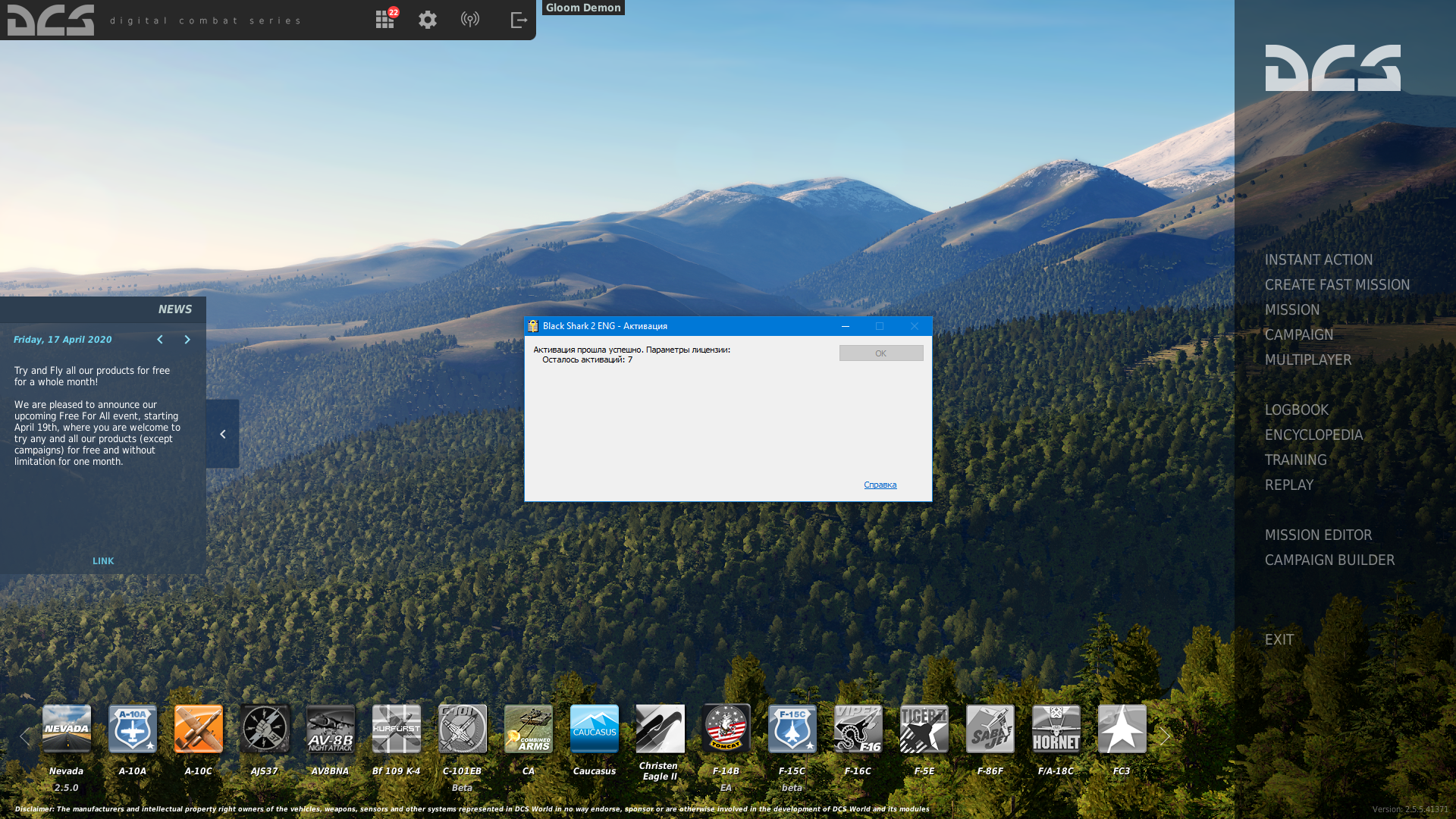Click the NEWS panel header
1456x819 pixels.
(x=103, y=309)
